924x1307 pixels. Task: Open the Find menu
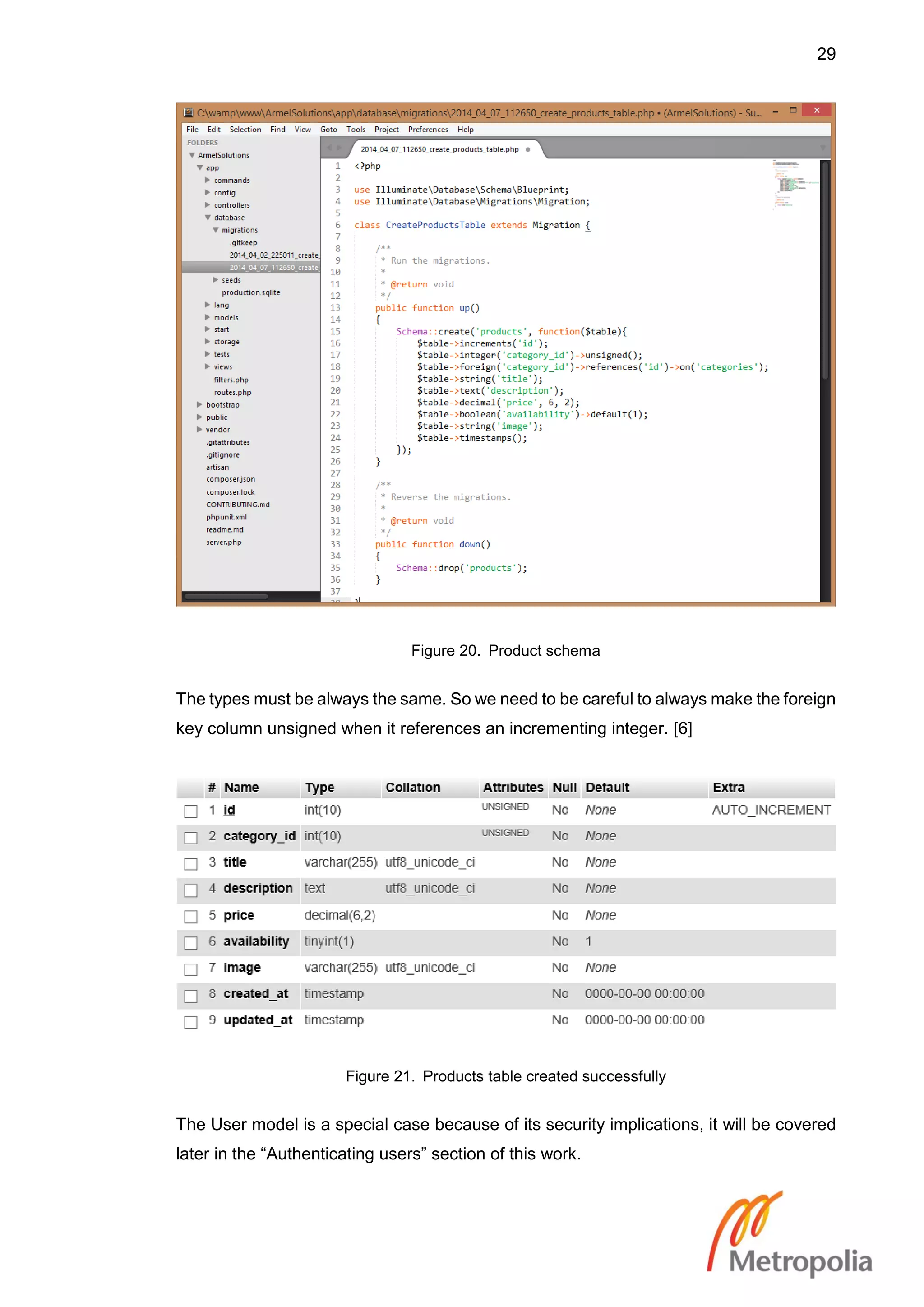[x=277, y=129]
